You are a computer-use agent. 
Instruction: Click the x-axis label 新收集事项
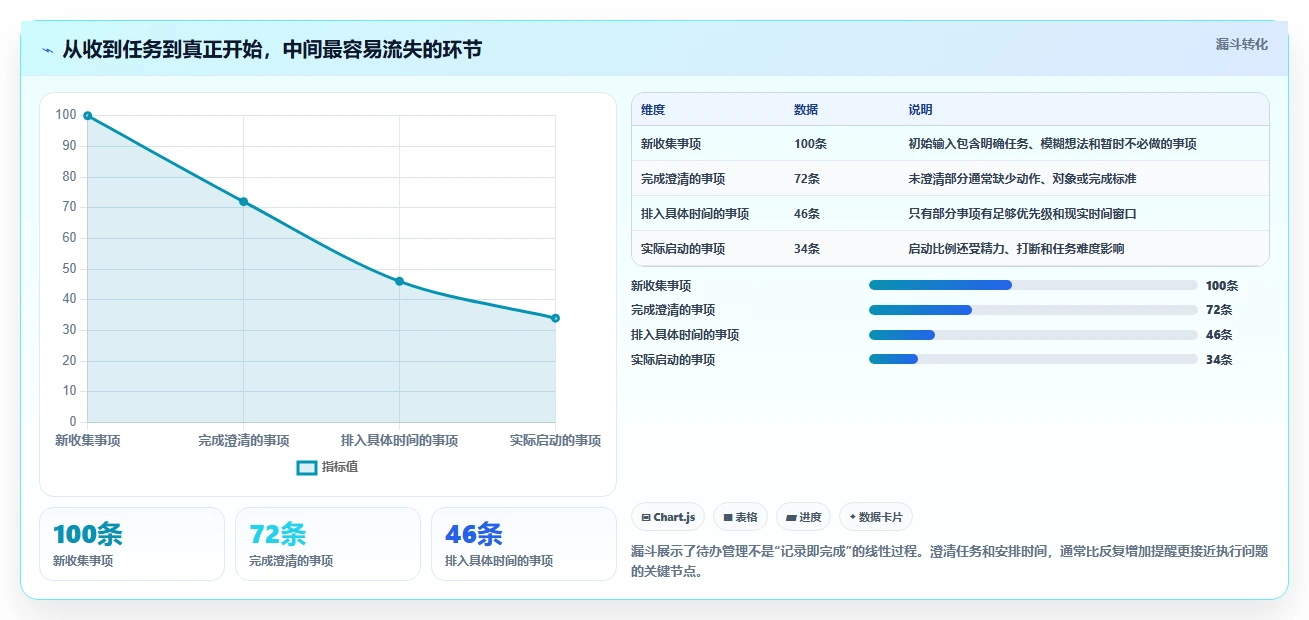pyautogui.click(x=88, y=441)
